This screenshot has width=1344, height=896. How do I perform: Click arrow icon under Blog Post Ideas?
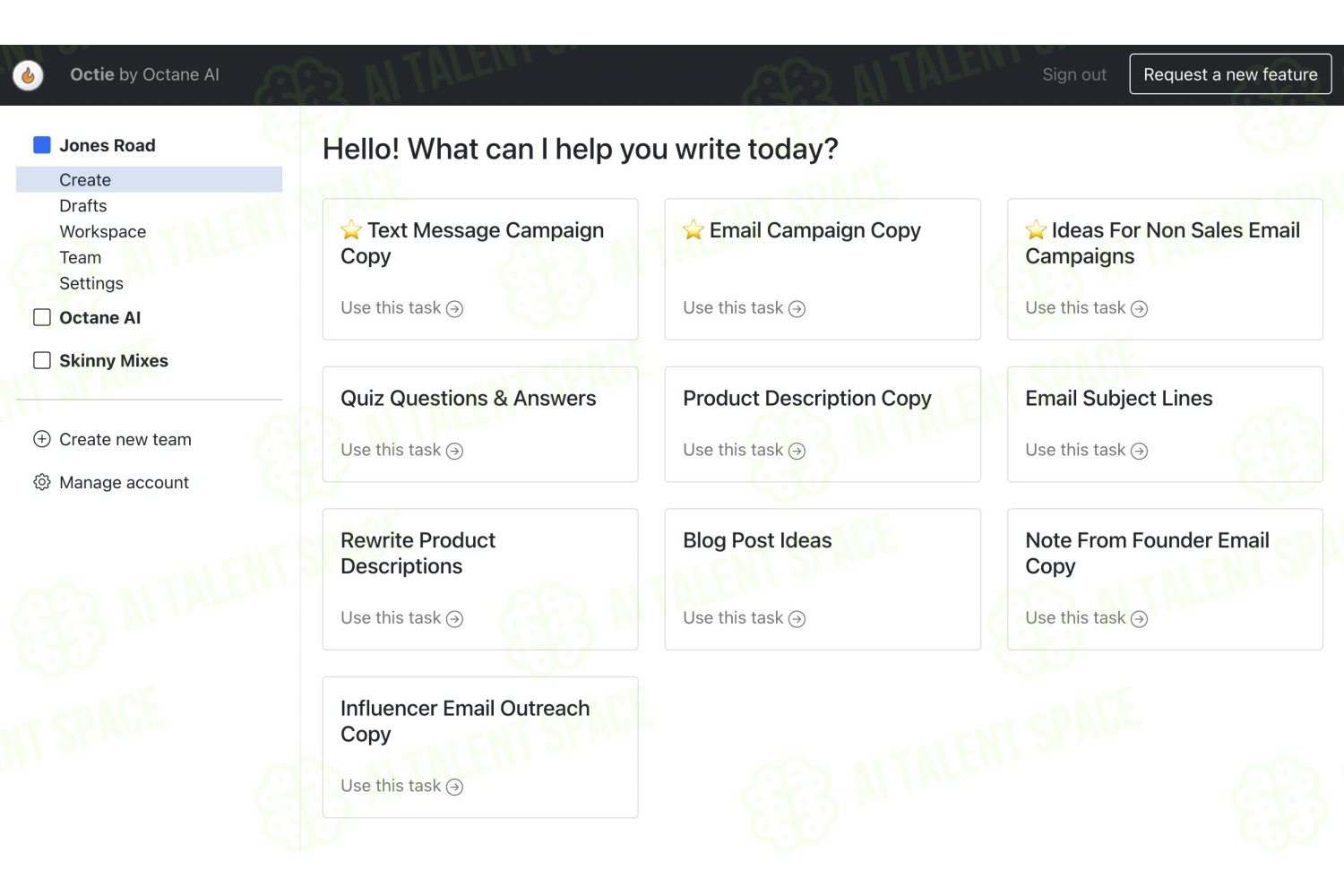tap(797, 619)
